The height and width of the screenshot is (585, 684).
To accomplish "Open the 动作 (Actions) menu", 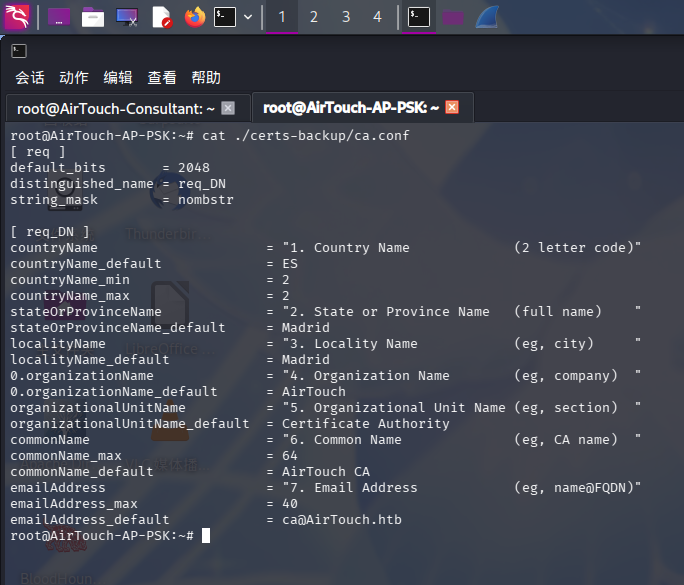I will 74,78.
